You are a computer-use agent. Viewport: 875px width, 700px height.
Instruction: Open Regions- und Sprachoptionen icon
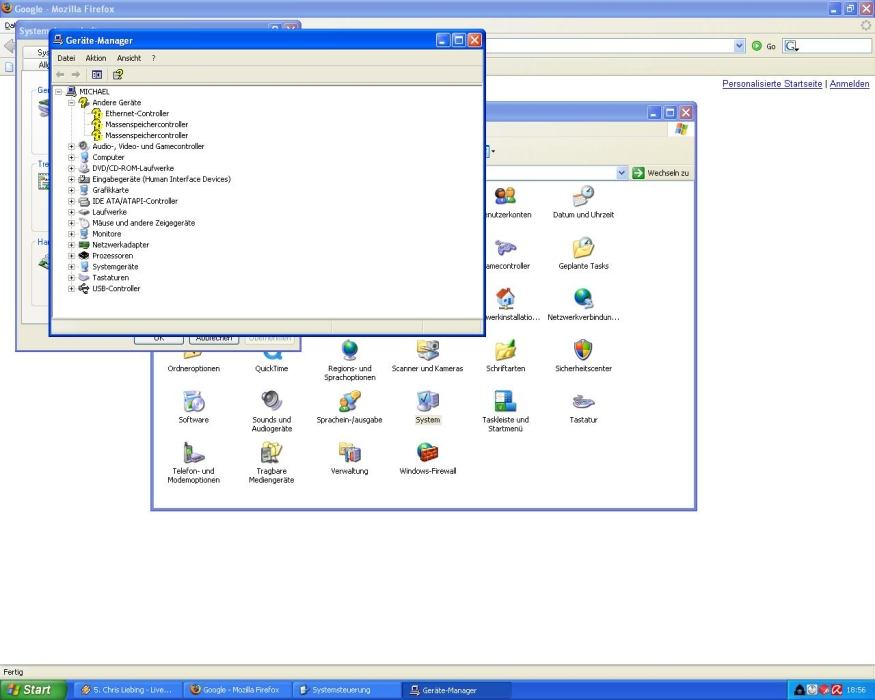click(350, 360)
